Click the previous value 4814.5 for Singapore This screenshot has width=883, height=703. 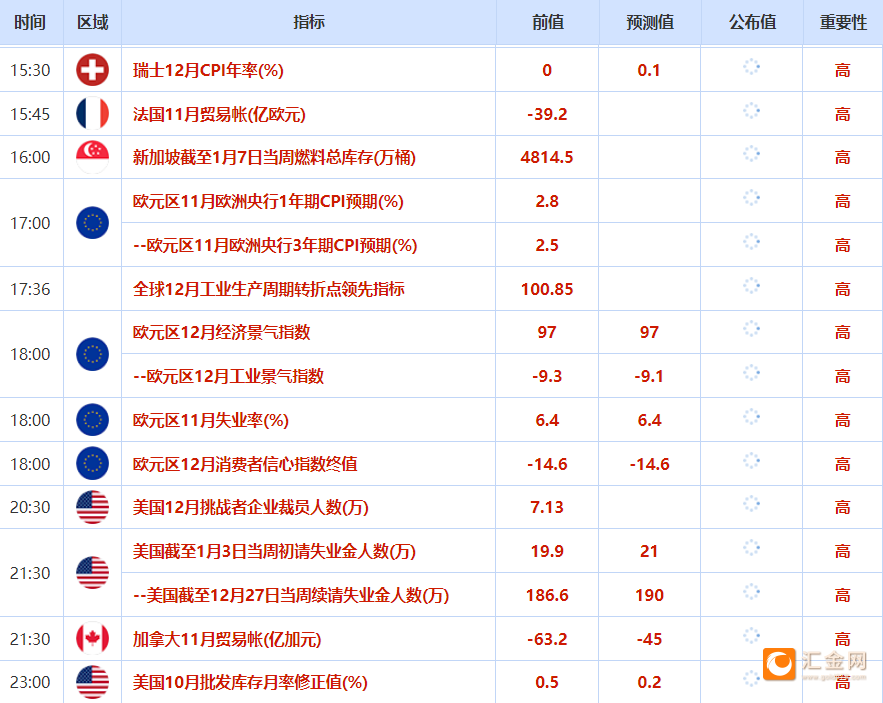(x=547, y=157)
